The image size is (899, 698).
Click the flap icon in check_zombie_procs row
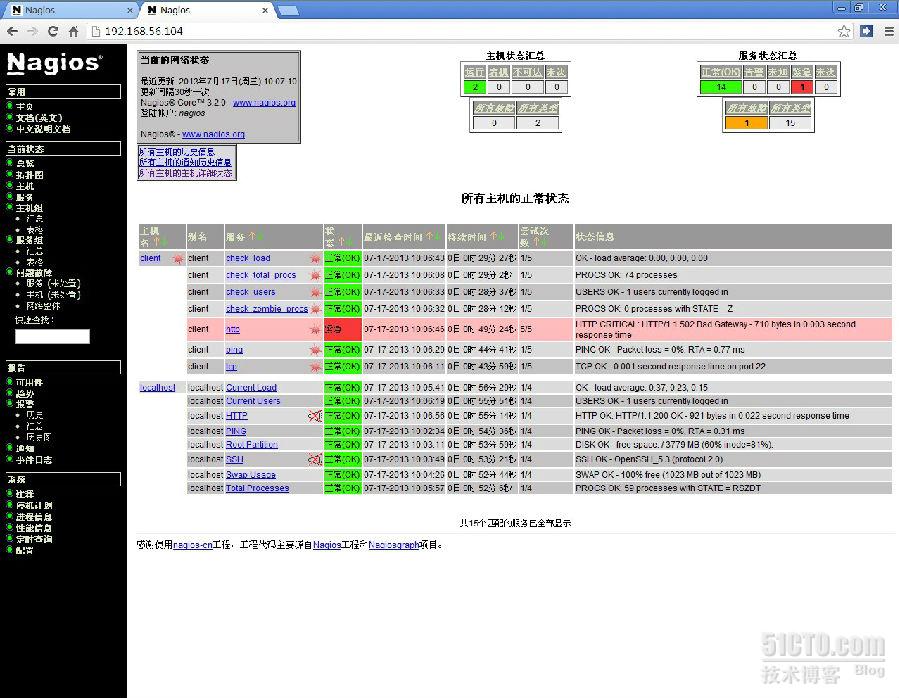tap(315, 309)
